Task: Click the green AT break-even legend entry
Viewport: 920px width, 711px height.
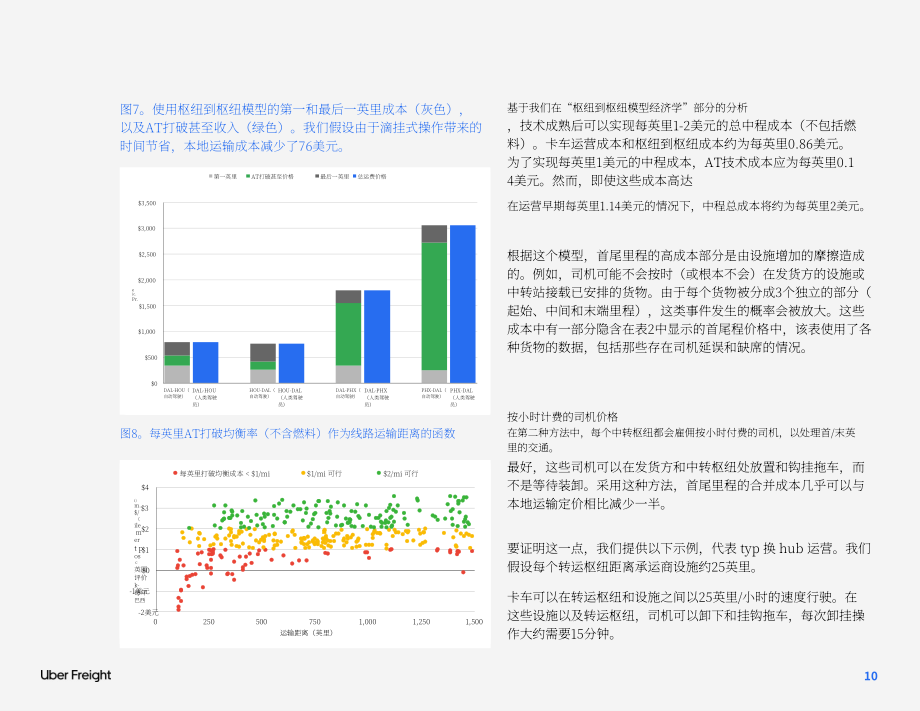Action: [270, 177]
